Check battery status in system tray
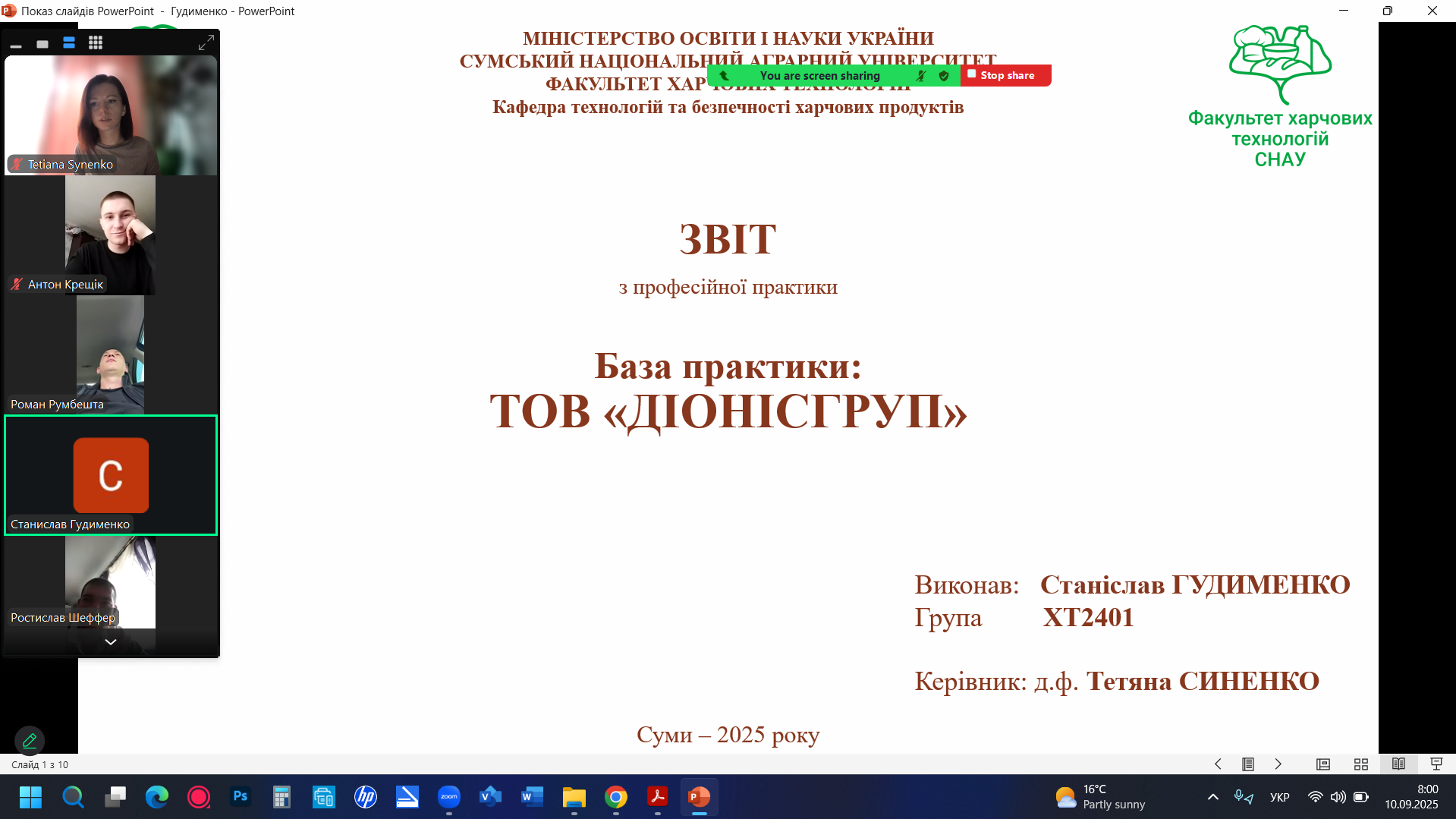The image size is (1456, 819). point(1361,797)
